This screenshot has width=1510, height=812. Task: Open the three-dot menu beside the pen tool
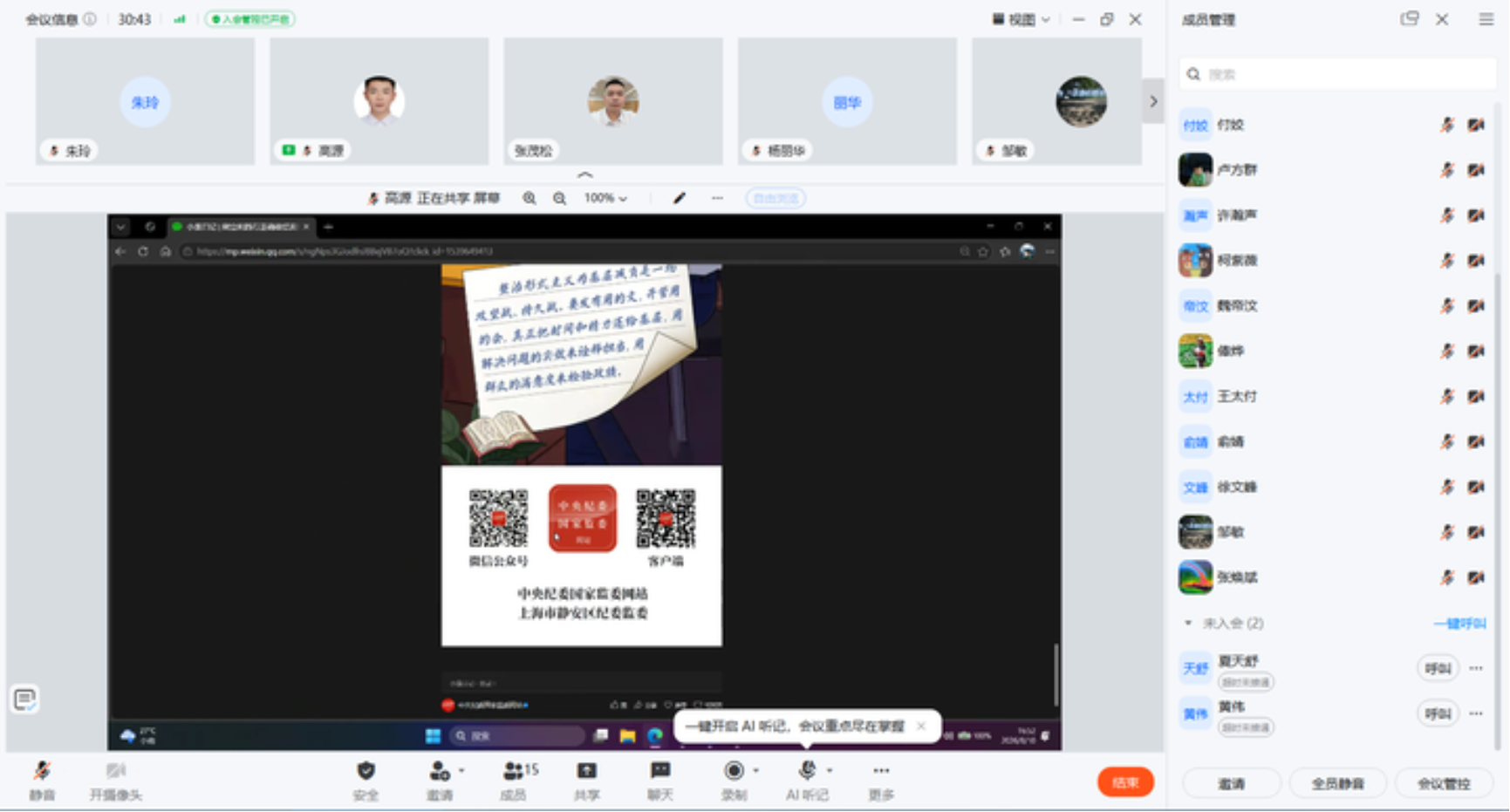(717, 198)
